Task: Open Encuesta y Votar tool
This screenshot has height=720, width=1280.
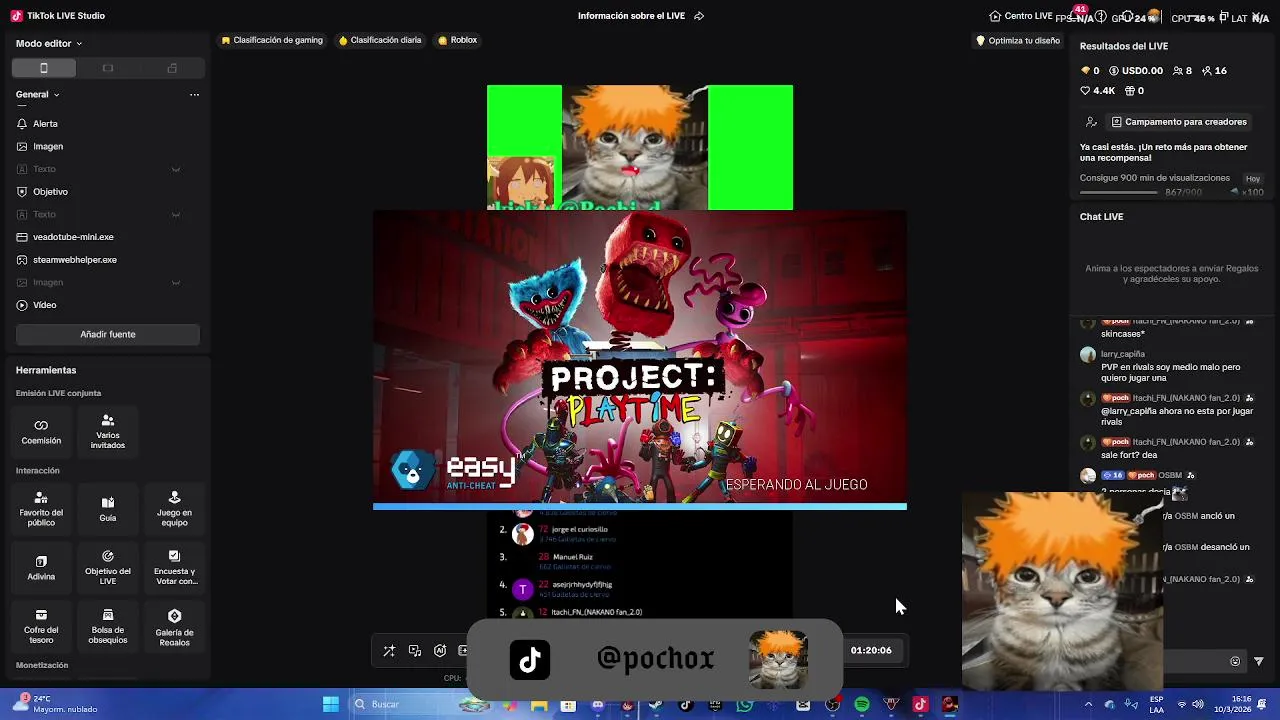Action: point(174,568)
